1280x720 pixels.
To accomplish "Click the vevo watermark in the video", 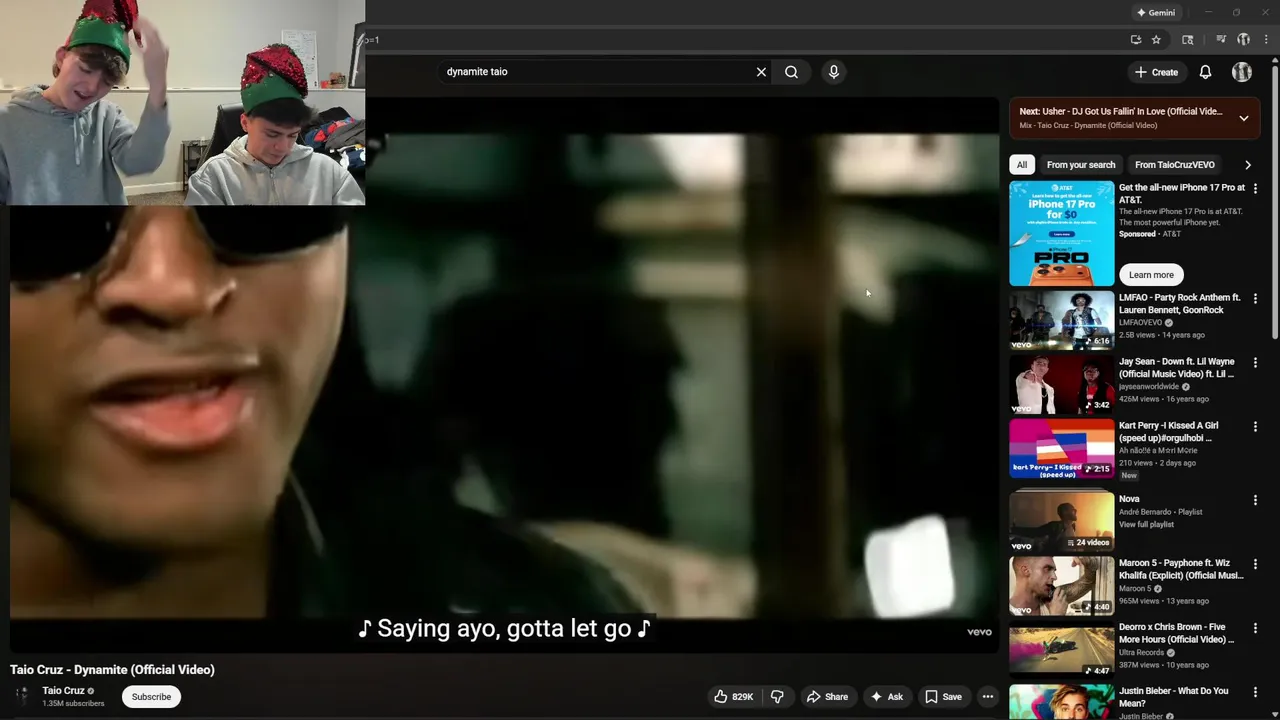I will [979, 632].
